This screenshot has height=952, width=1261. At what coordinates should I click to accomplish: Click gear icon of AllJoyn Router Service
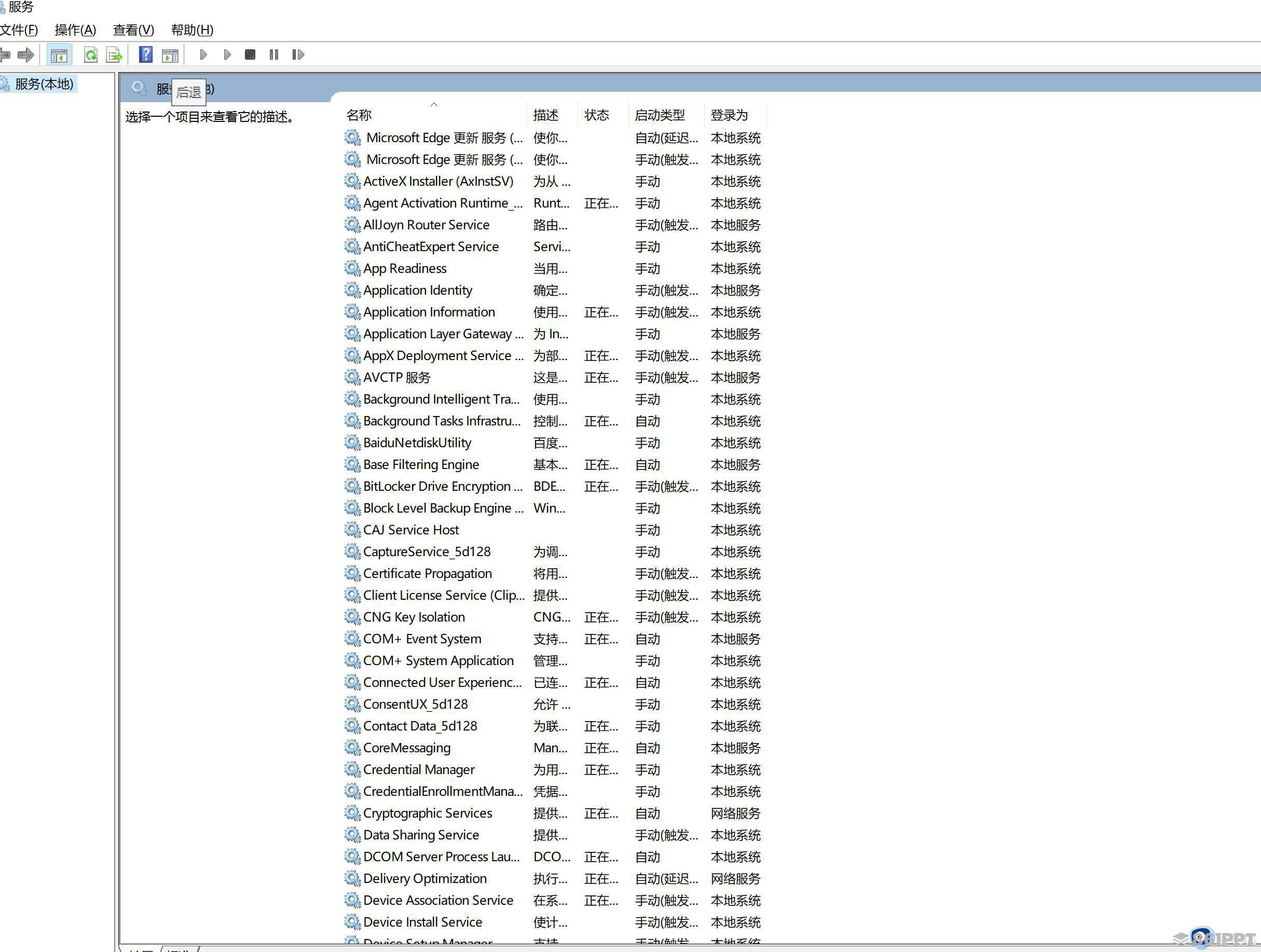point(352,225)
